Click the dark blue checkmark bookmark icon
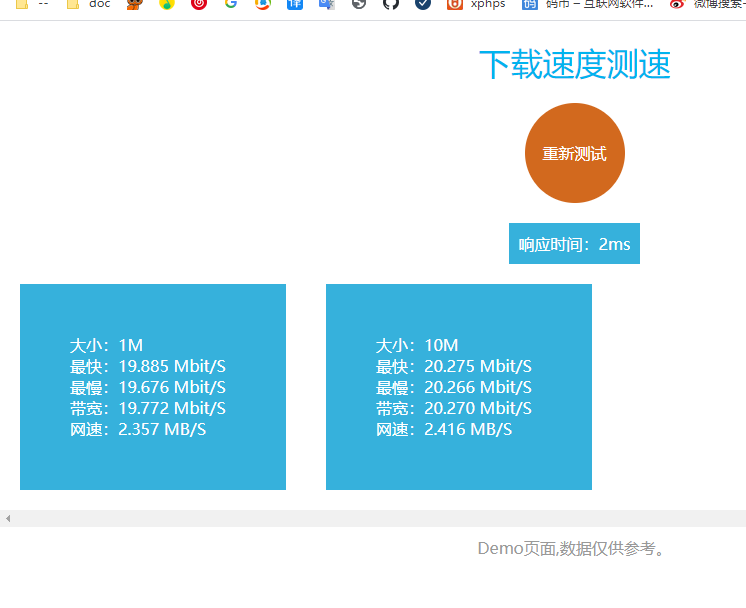Screen dimensions: 746x608 tap(423, 4)
